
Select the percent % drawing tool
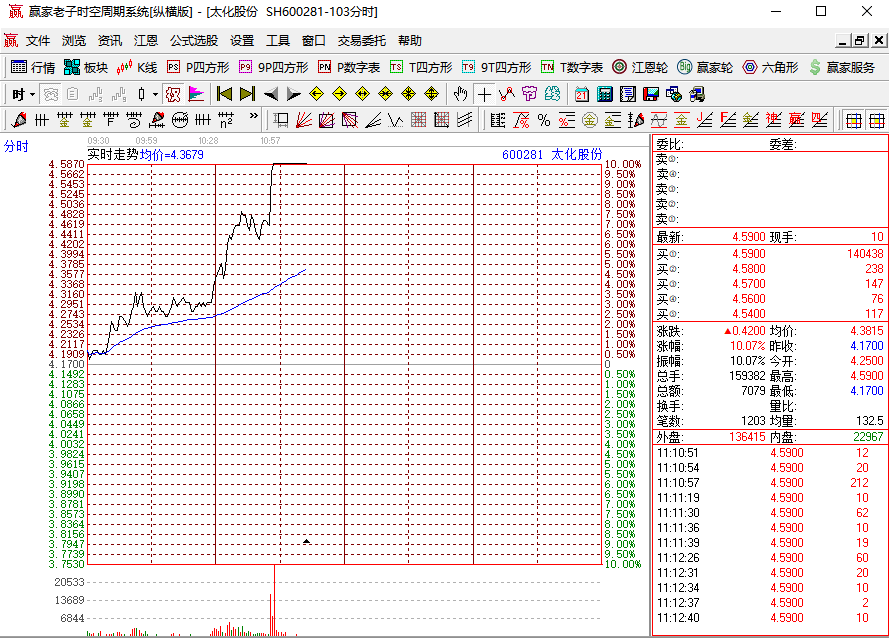[x=544, y=120]
